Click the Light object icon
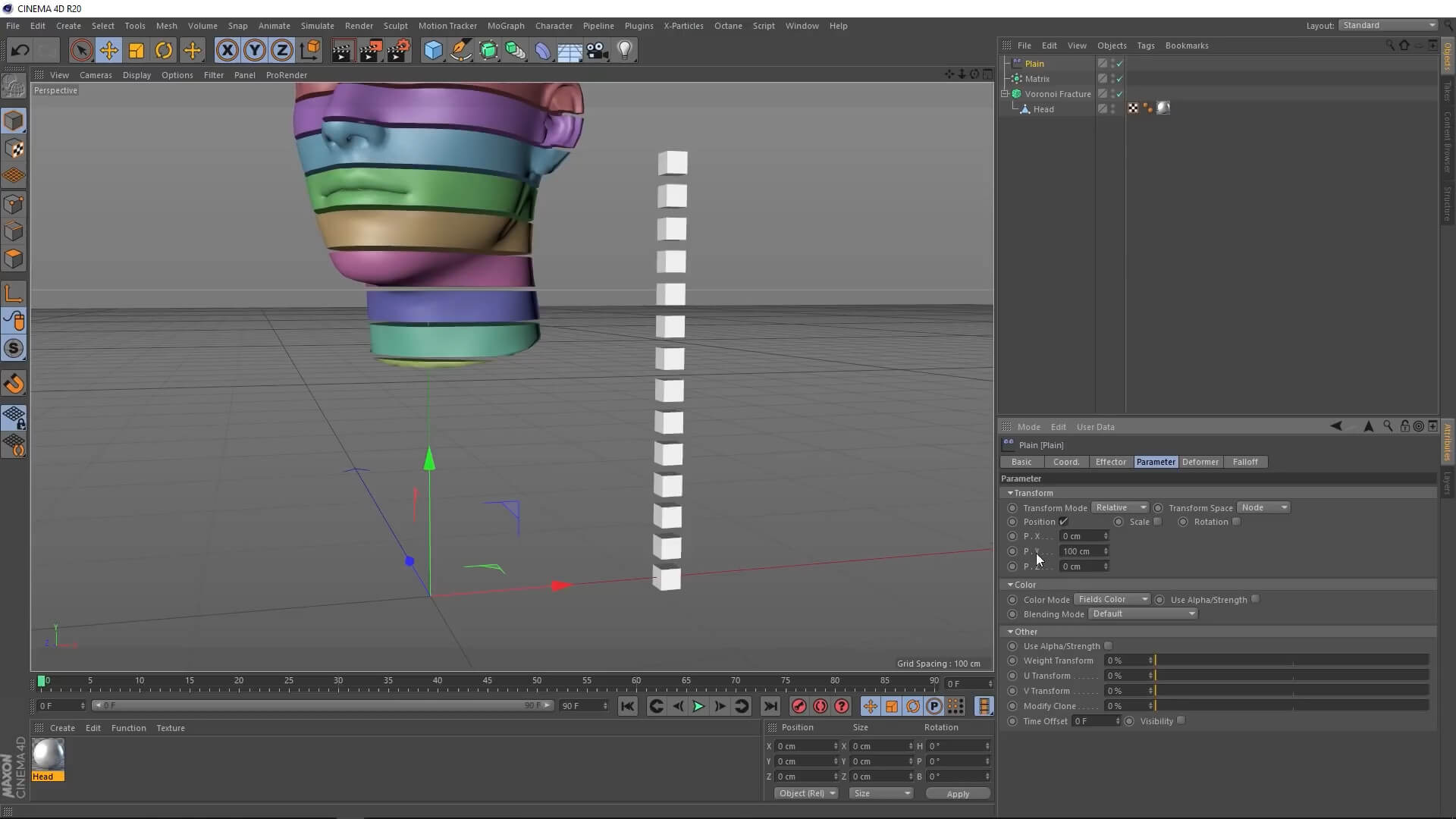This screenshot has height=819, width=1456. click(x=625, y=51)
